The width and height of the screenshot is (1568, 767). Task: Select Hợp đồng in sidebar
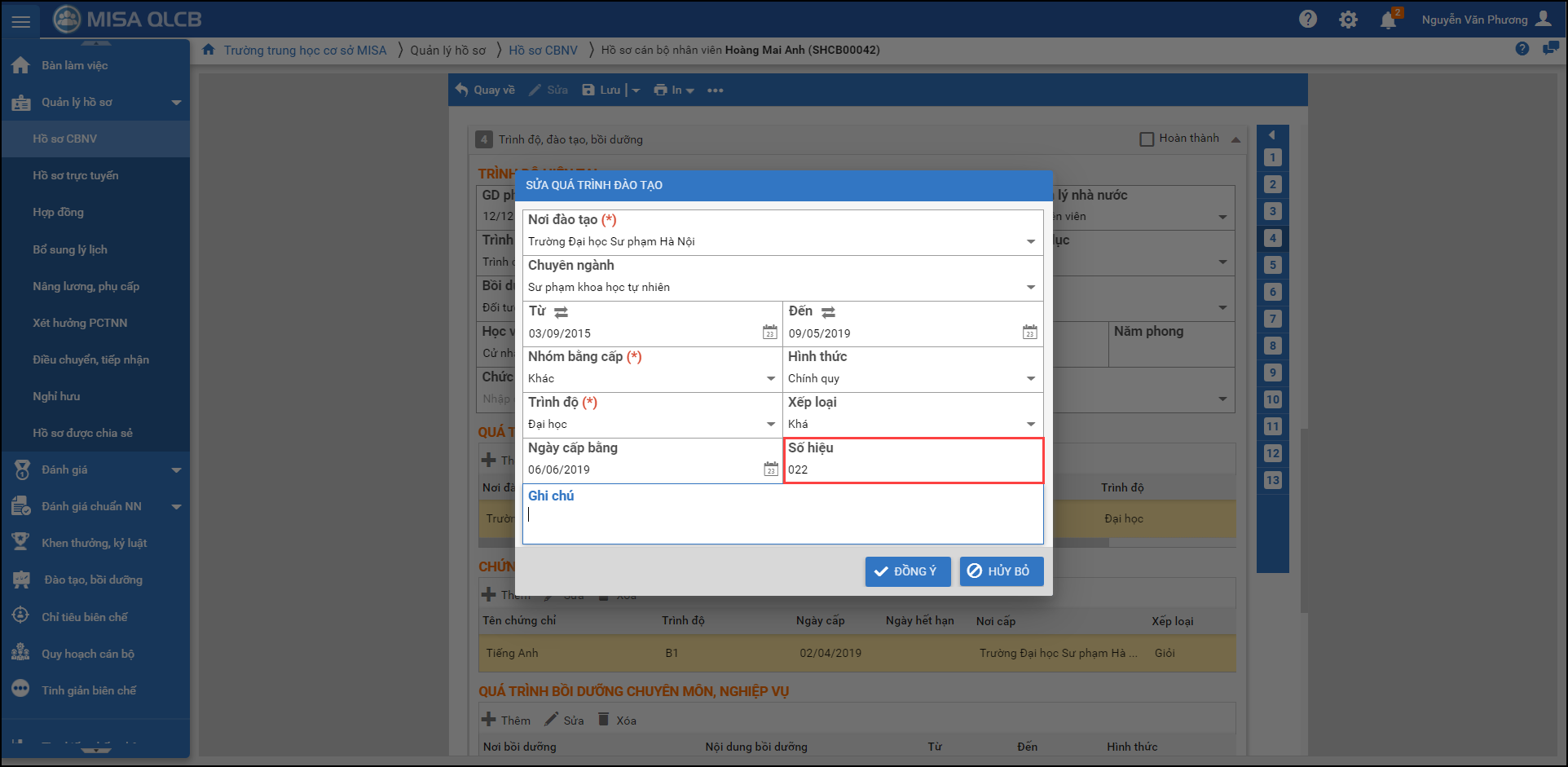coord(58,212)
